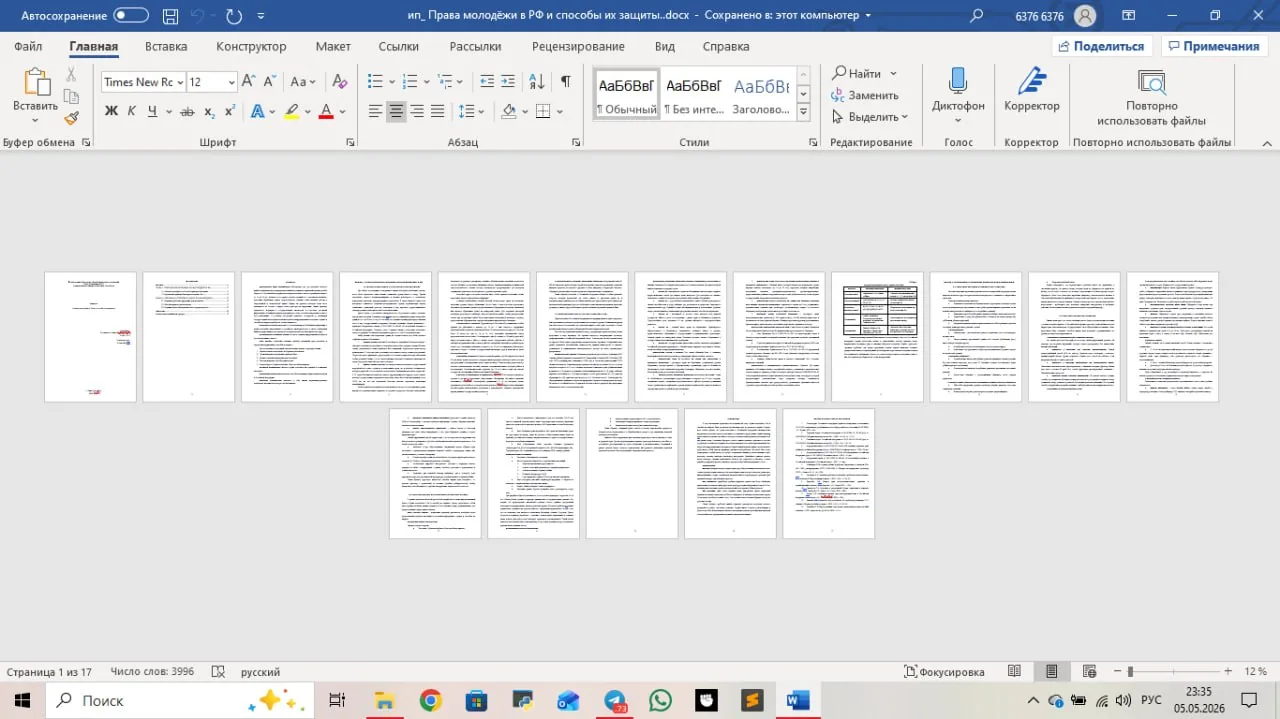Screen dimensions: 1280x719
Task: Open the Вставка ribbon tab
Action: pyautogui.click(x=166, y=46)
